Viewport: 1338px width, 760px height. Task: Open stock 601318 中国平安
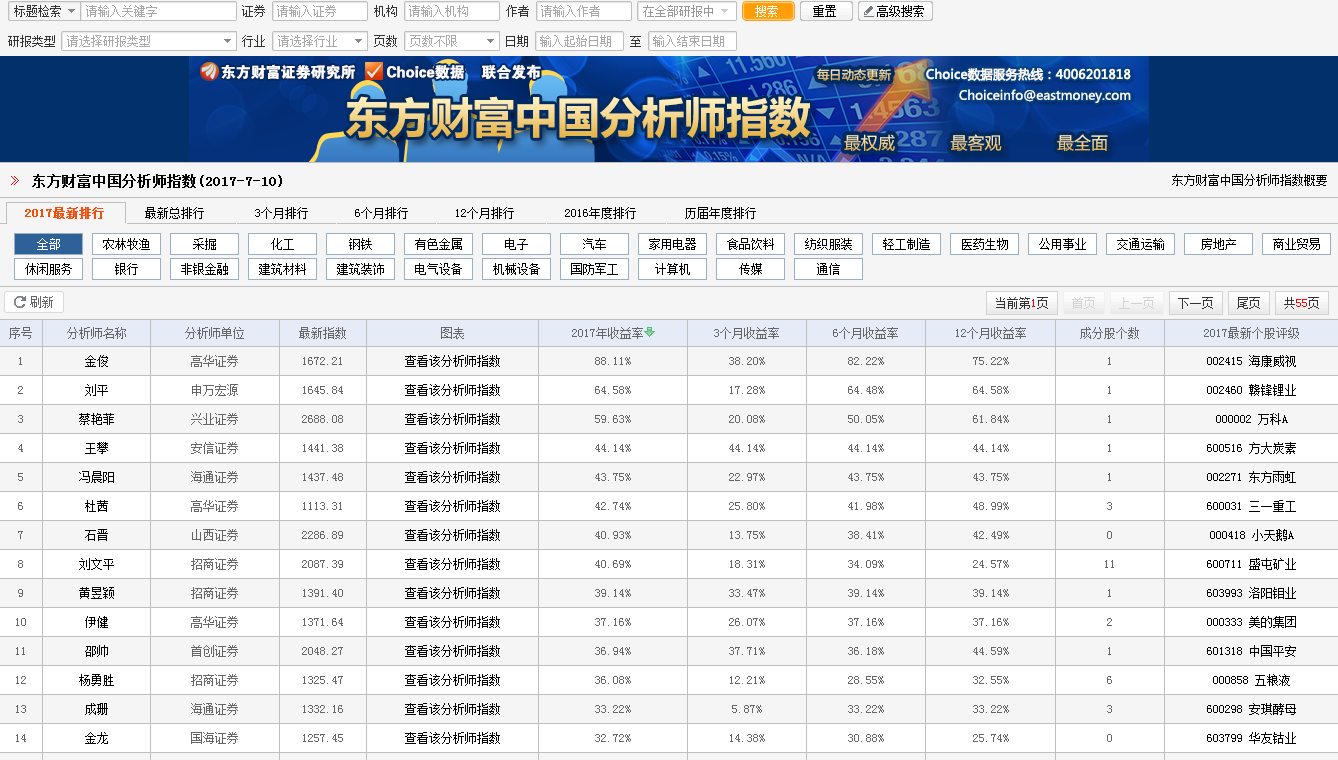coord(1251,651)
